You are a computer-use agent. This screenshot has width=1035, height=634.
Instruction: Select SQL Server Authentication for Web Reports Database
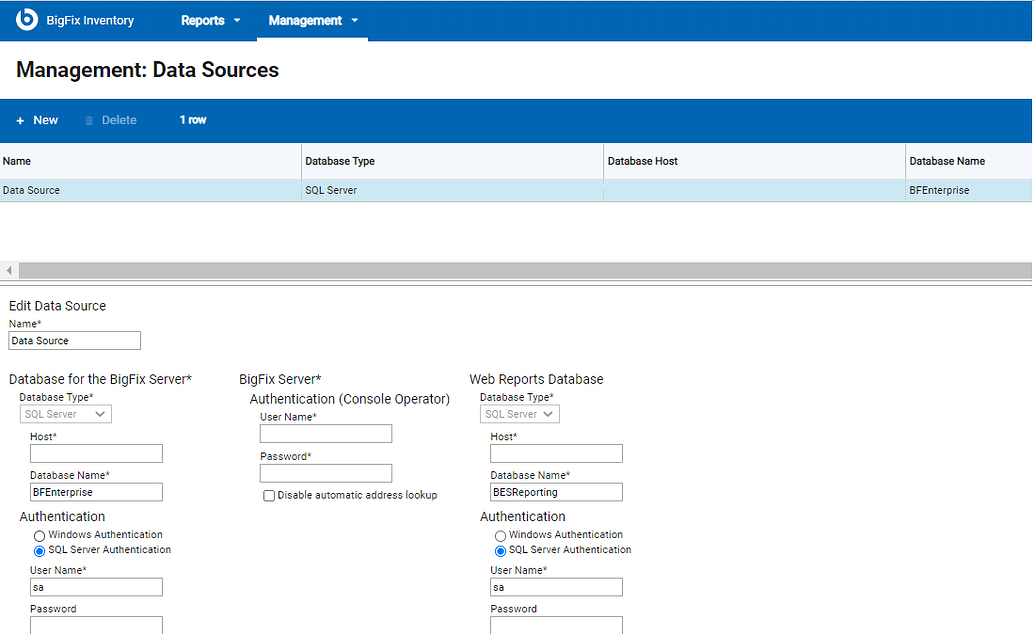click(x=500, y=550)
